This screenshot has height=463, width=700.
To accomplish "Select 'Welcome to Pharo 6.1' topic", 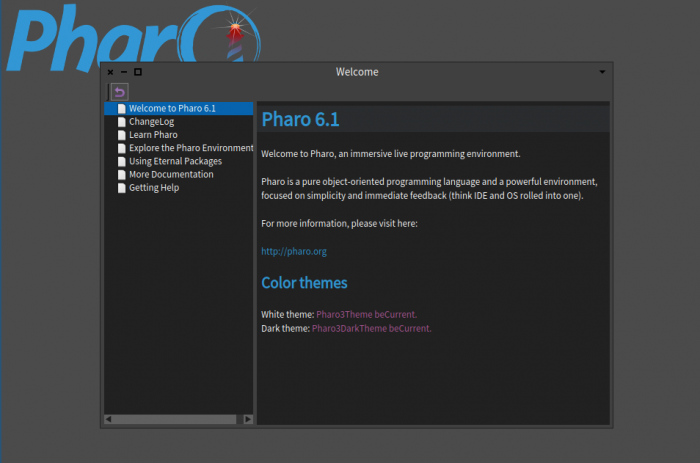I will click(x=179, y=108).
